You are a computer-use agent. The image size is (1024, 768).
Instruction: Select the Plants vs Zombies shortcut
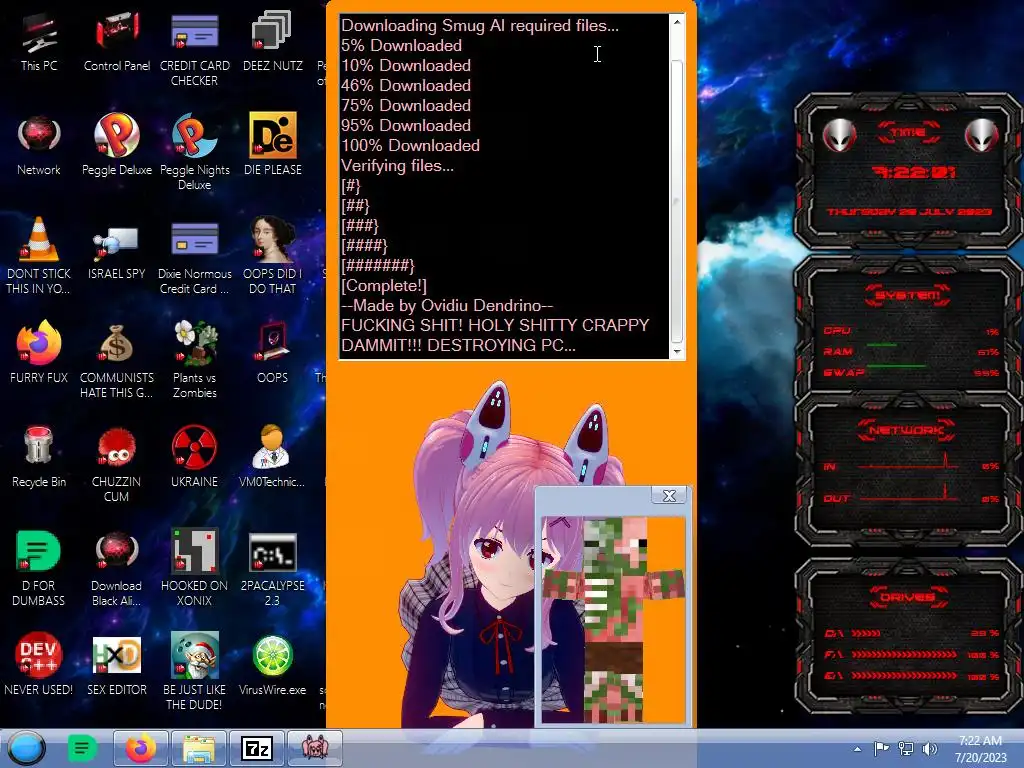click(x=195, y=359)
